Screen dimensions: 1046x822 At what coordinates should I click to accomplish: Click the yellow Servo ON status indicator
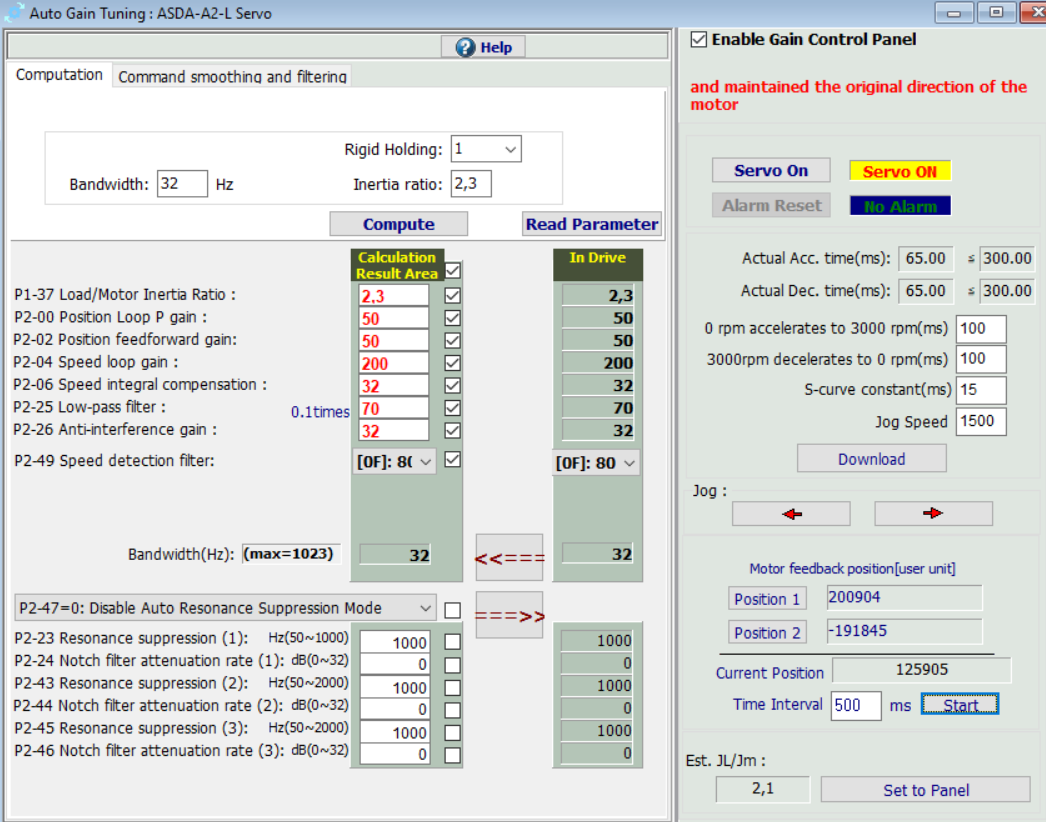point(899,171)
